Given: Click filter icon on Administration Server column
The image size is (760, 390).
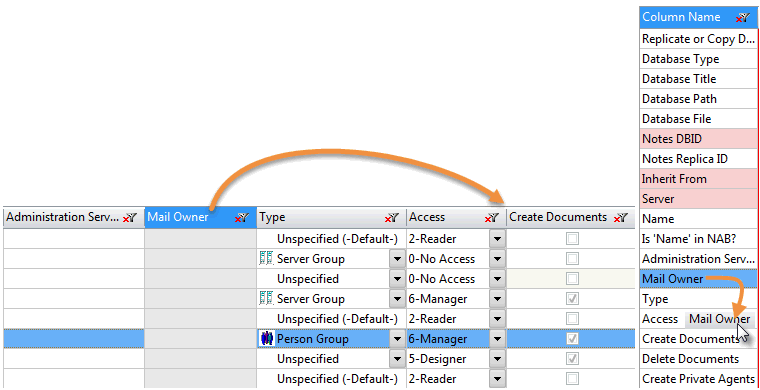Looking at the screenshot, I should click(130, 218).
